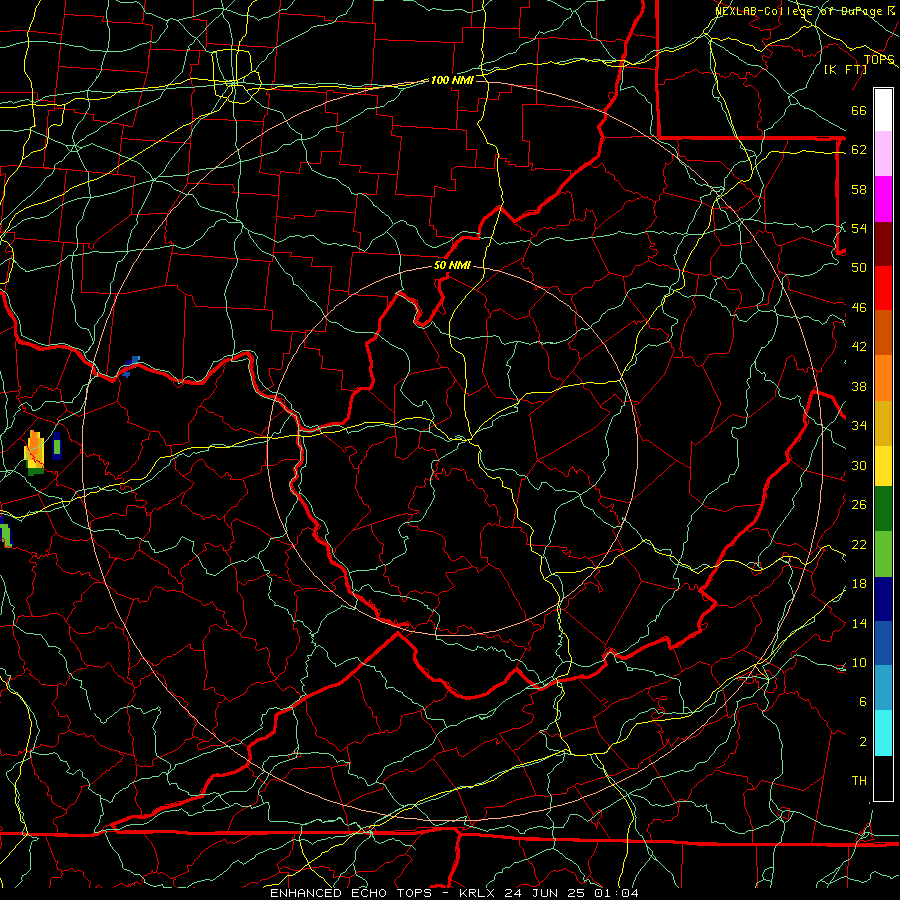The width and height of the screenshot is (900, 900).
Task: Click the 'ENHANCED ECHO TOPS' footer caption
Action: click(x=351, y=893)
